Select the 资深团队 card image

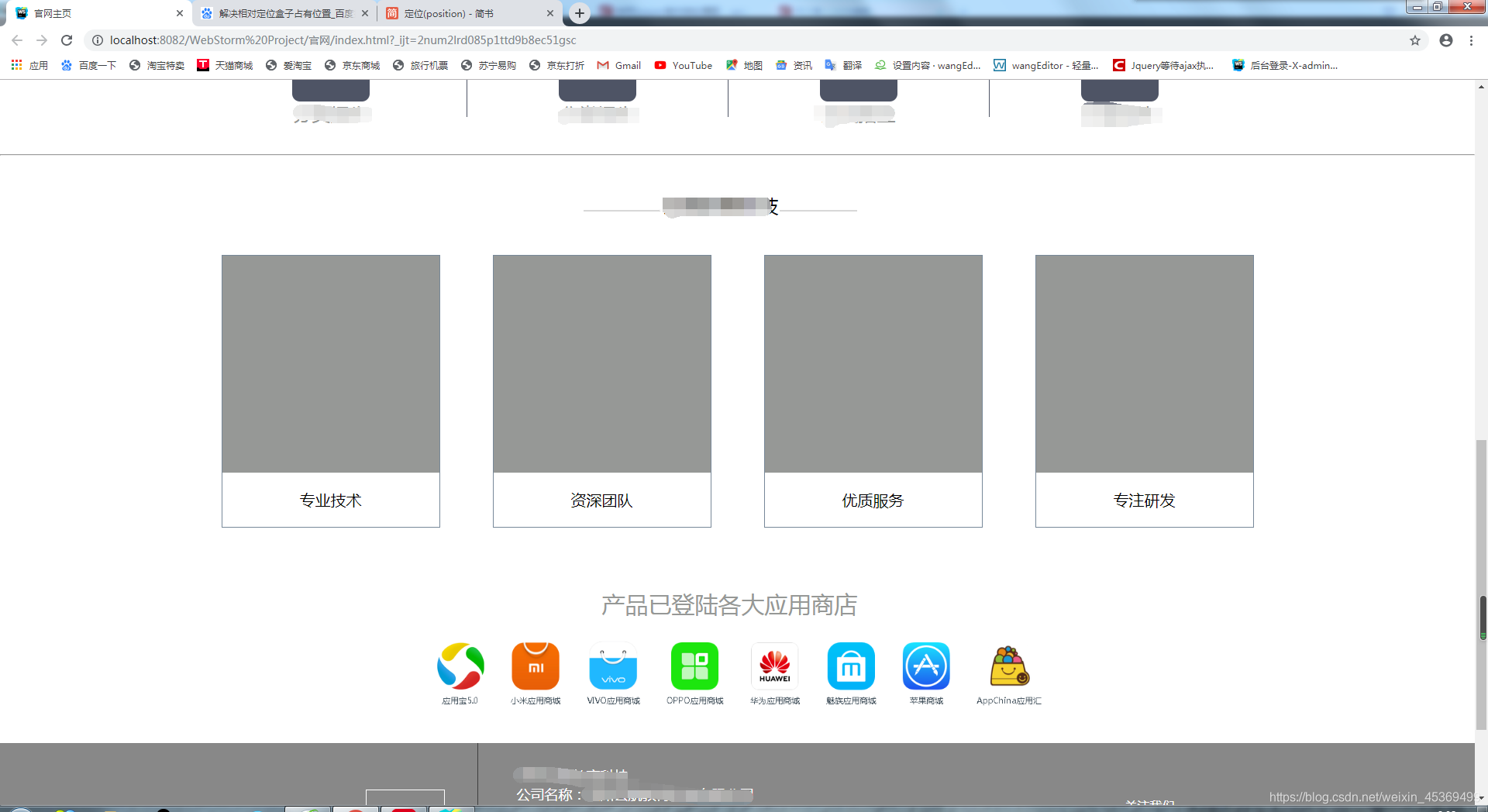(x=602, y=364)
